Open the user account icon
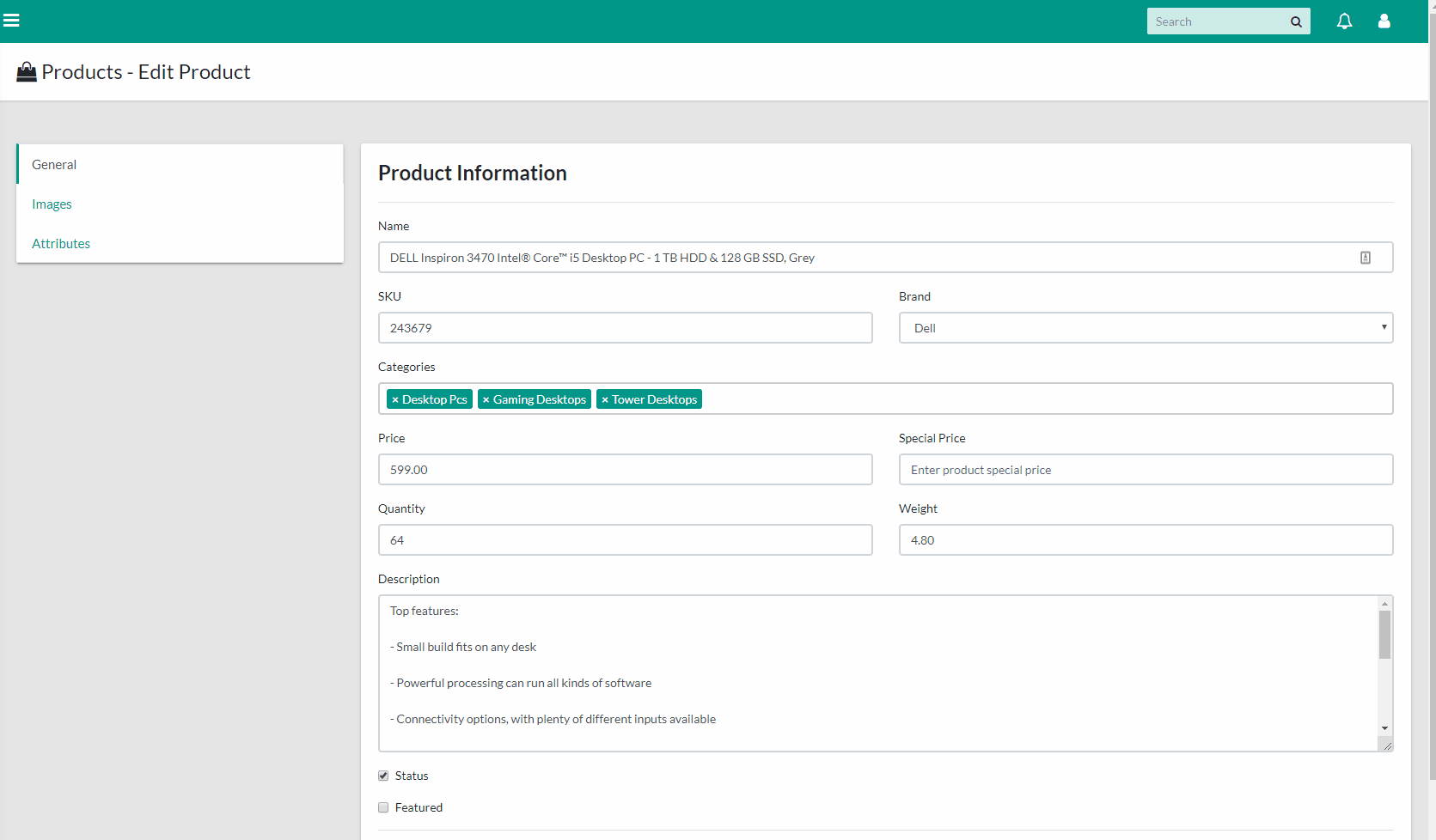Image resolution: width=1436 pixels, height=840 pixels. point(1384,21)
